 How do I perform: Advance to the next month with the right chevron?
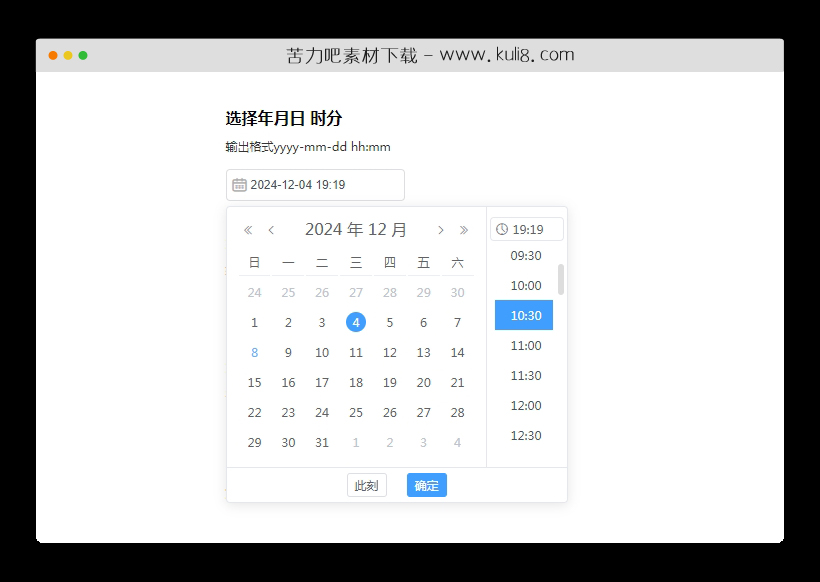pyautogui.click(x=441, y=229)
